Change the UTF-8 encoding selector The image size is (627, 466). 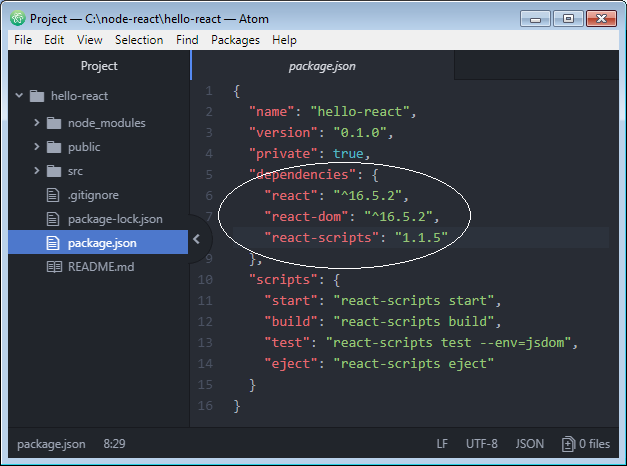pyautogui.click(x=481, y=444)
